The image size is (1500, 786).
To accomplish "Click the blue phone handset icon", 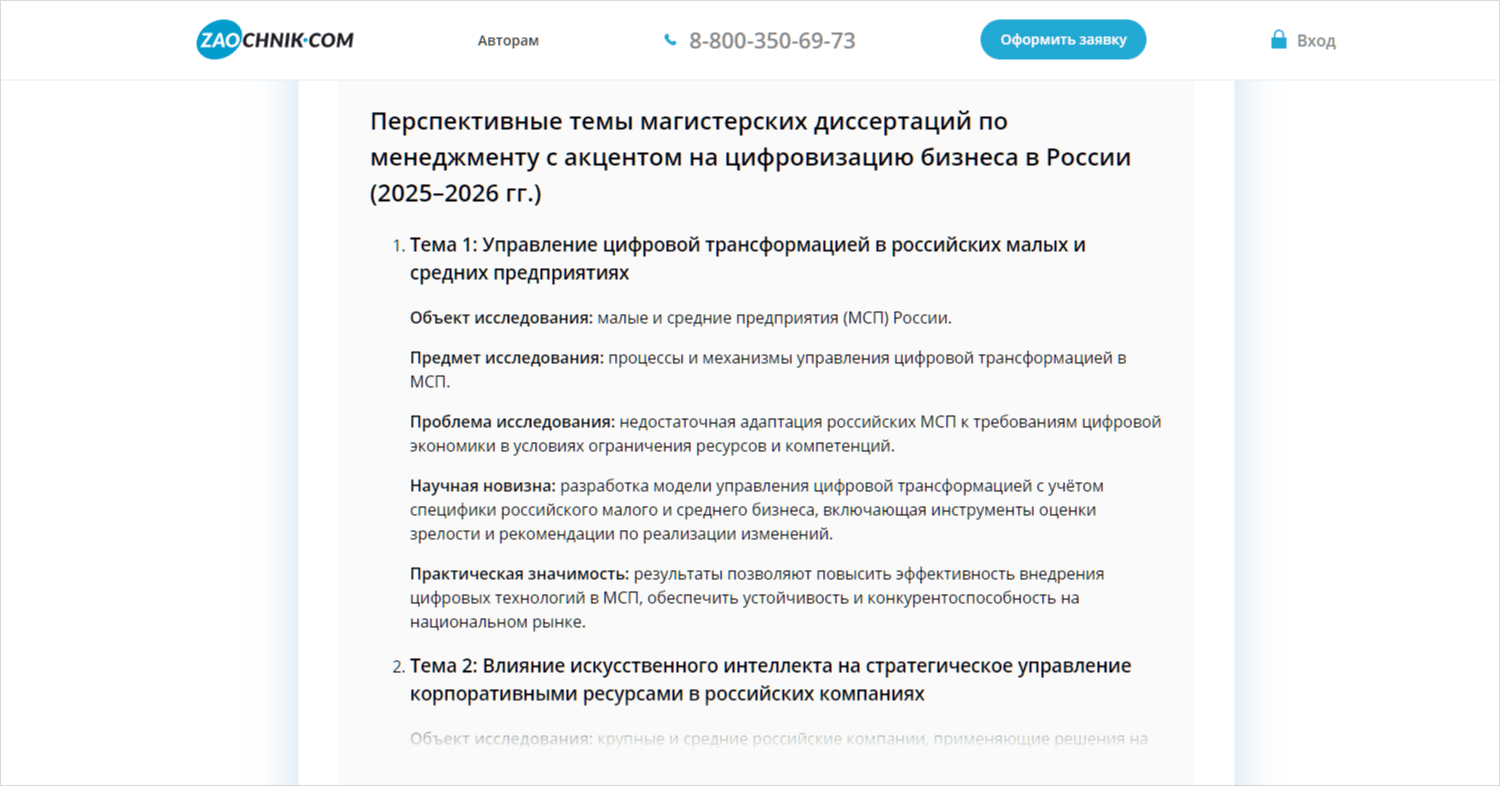I will (x=670, y=40).
